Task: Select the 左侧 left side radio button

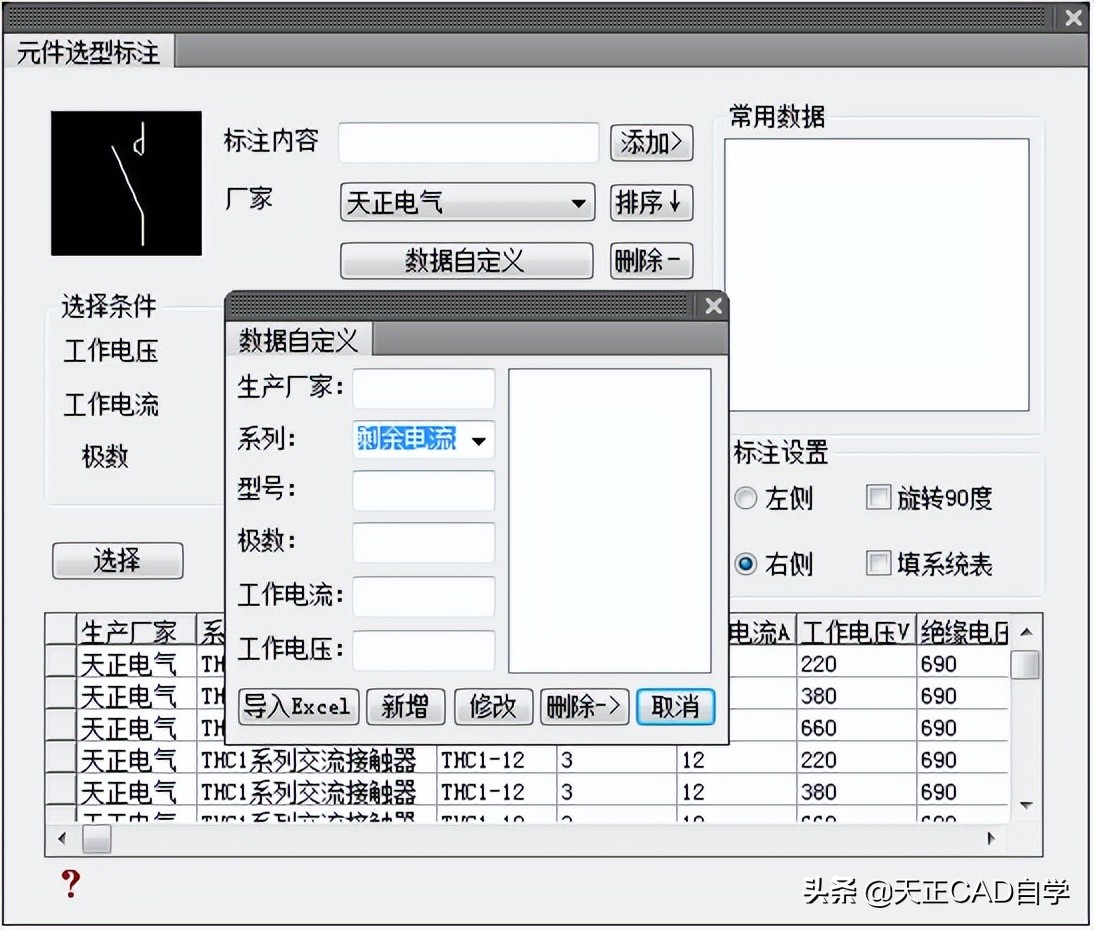Action: [x=745, y=497]
